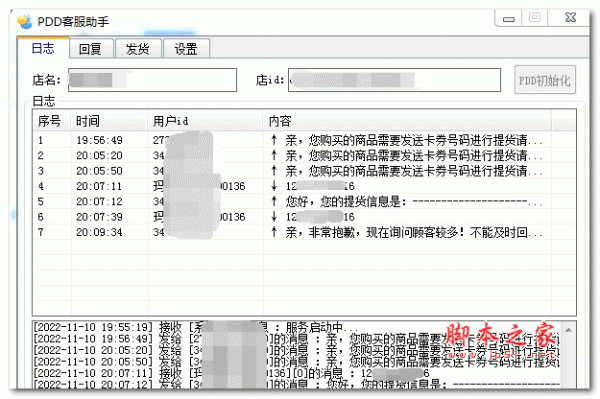Switch to the 日志 tab
This screenshot has height=399, width=600.
[x=43, y=48]
